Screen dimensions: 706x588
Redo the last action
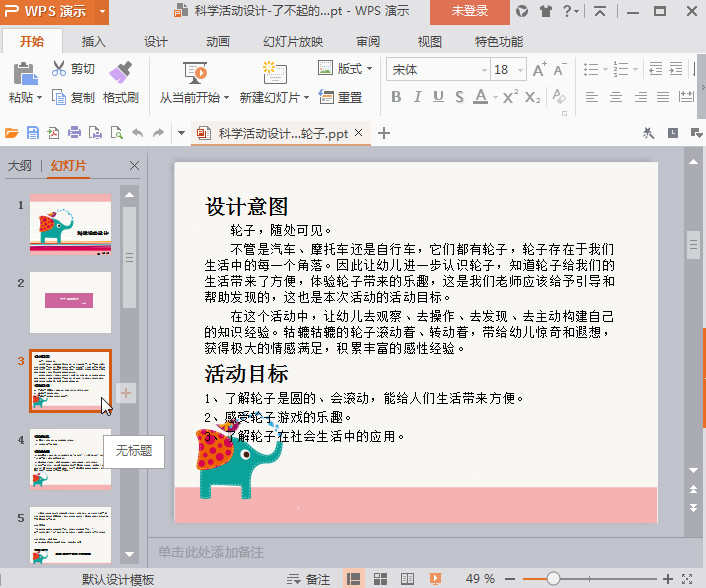158,133
